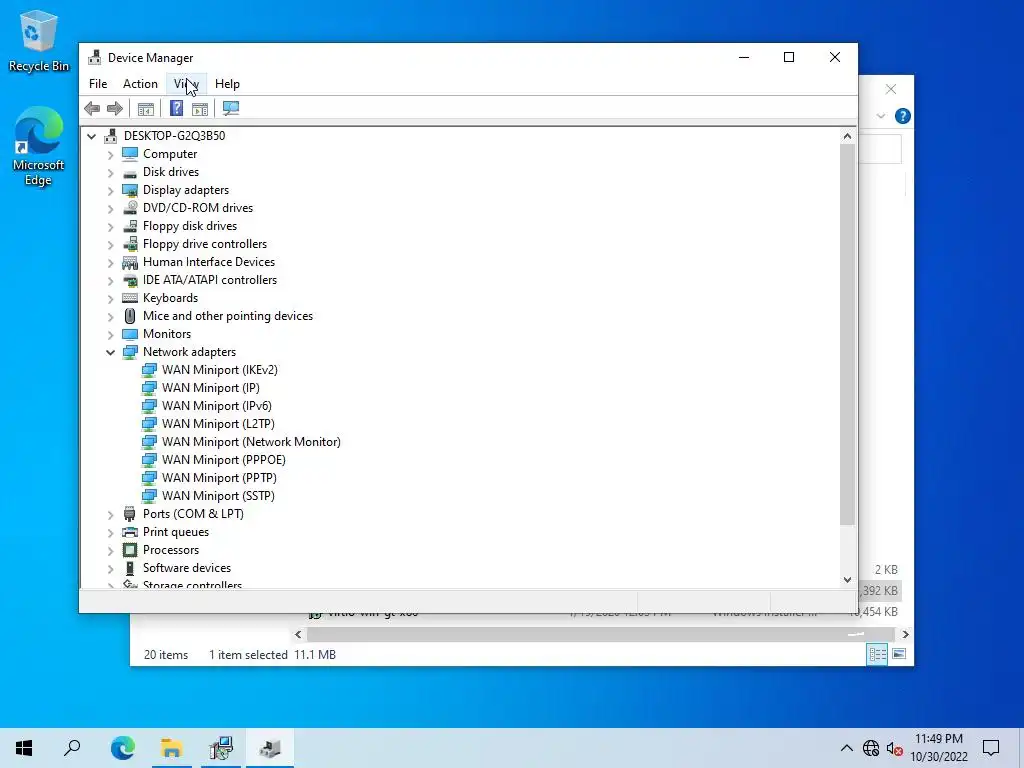Click the Action Pane toolbar icon
The width and height of the screenshot is (1024, 768).
(x=200, y=108)
